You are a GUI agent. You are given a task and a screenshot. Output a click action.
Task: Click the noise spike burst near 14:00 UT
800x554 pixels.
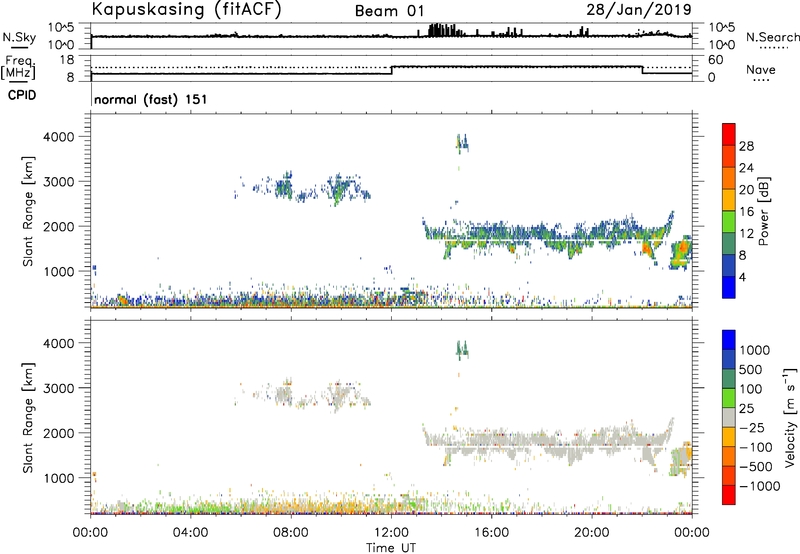point(442,30)
